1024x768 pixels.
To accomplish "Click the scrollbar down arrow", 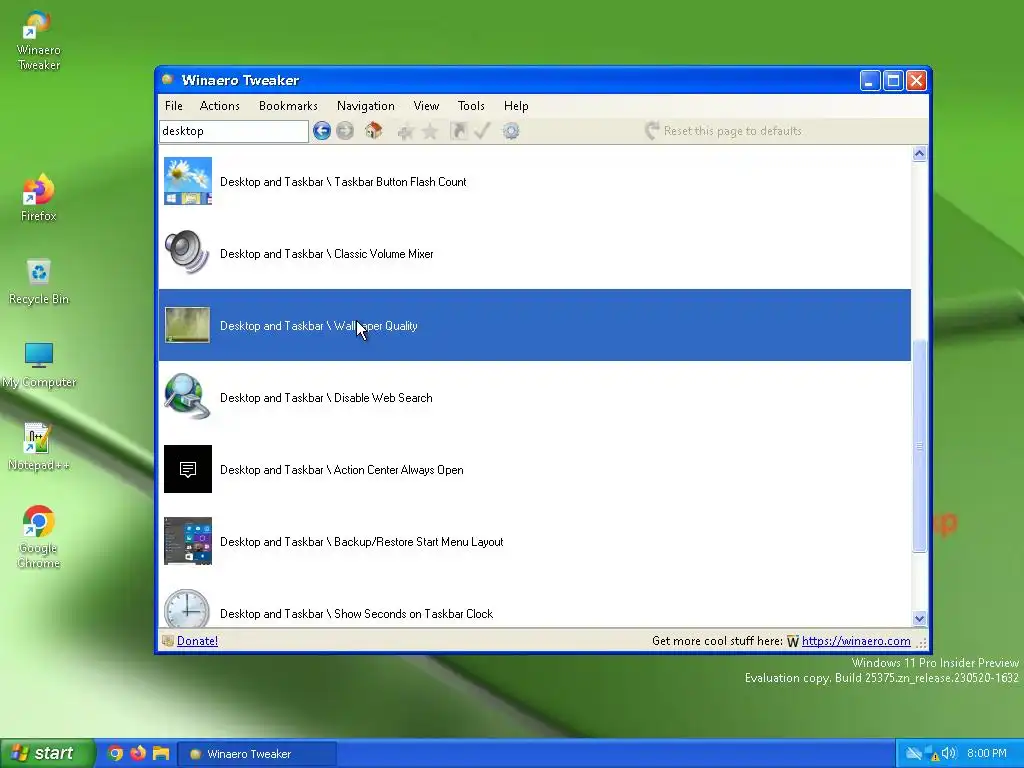I will [920, 618].
